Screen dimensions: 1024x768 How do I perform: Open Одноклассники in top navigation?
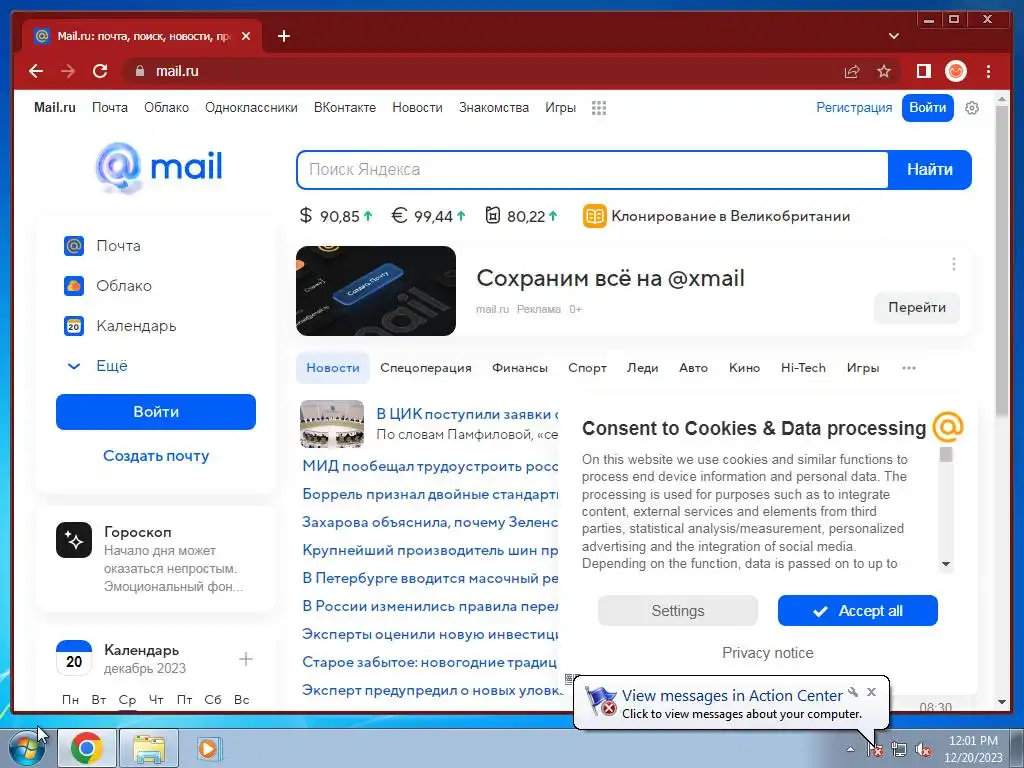click(x=251, y=108)
